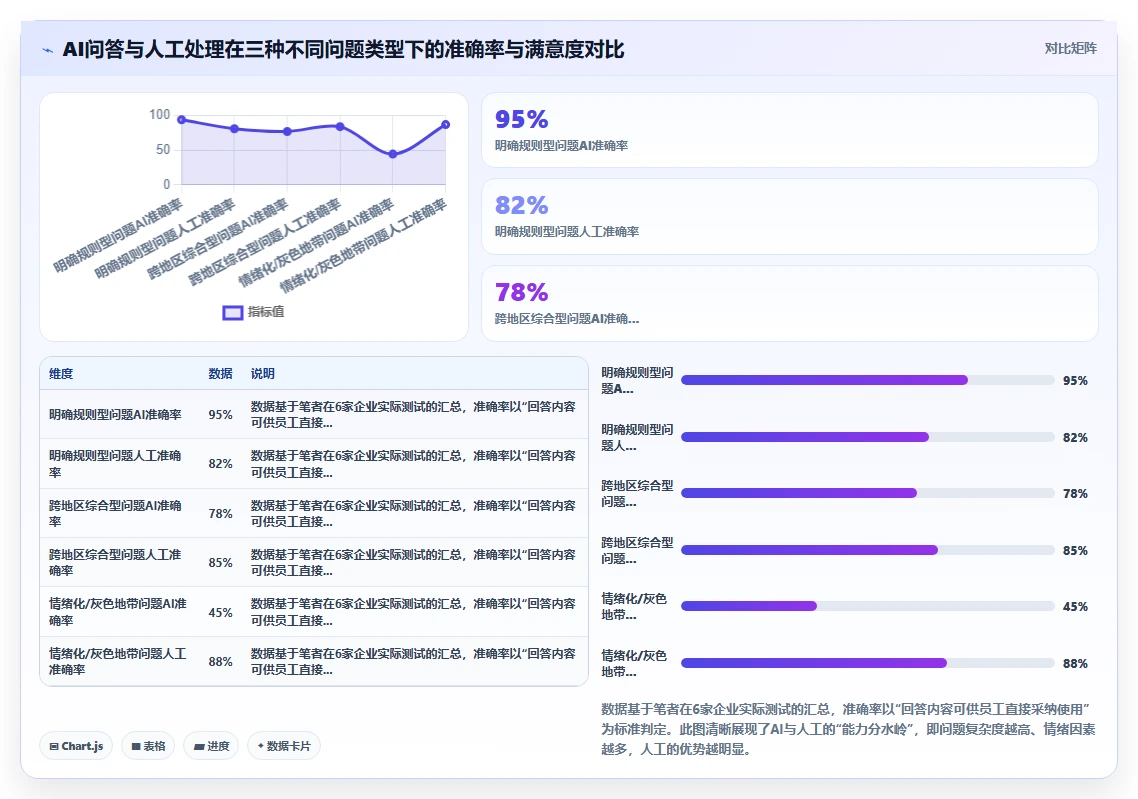
Task: Click the 表格 tag
Action: tap(148, 746)
